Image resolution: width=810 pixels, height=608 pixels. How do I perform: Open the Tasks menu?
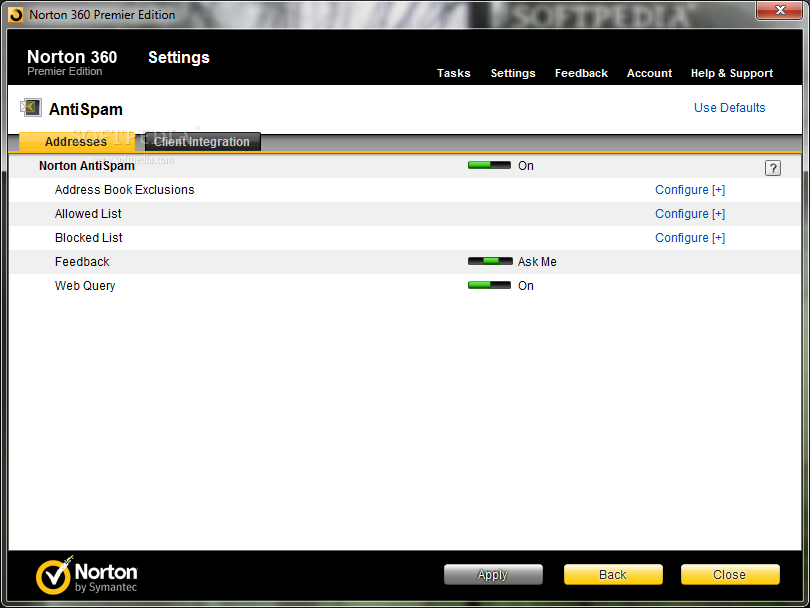454,73
